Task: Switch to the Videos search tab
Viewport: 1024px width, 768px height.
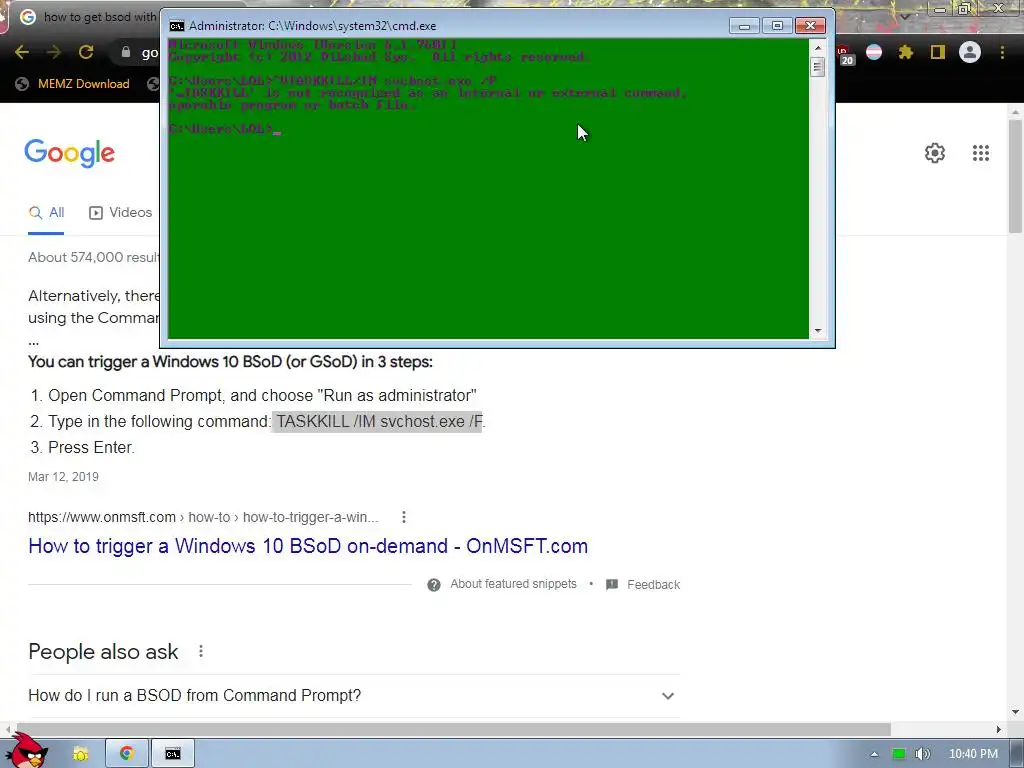Action: point(120,213)
